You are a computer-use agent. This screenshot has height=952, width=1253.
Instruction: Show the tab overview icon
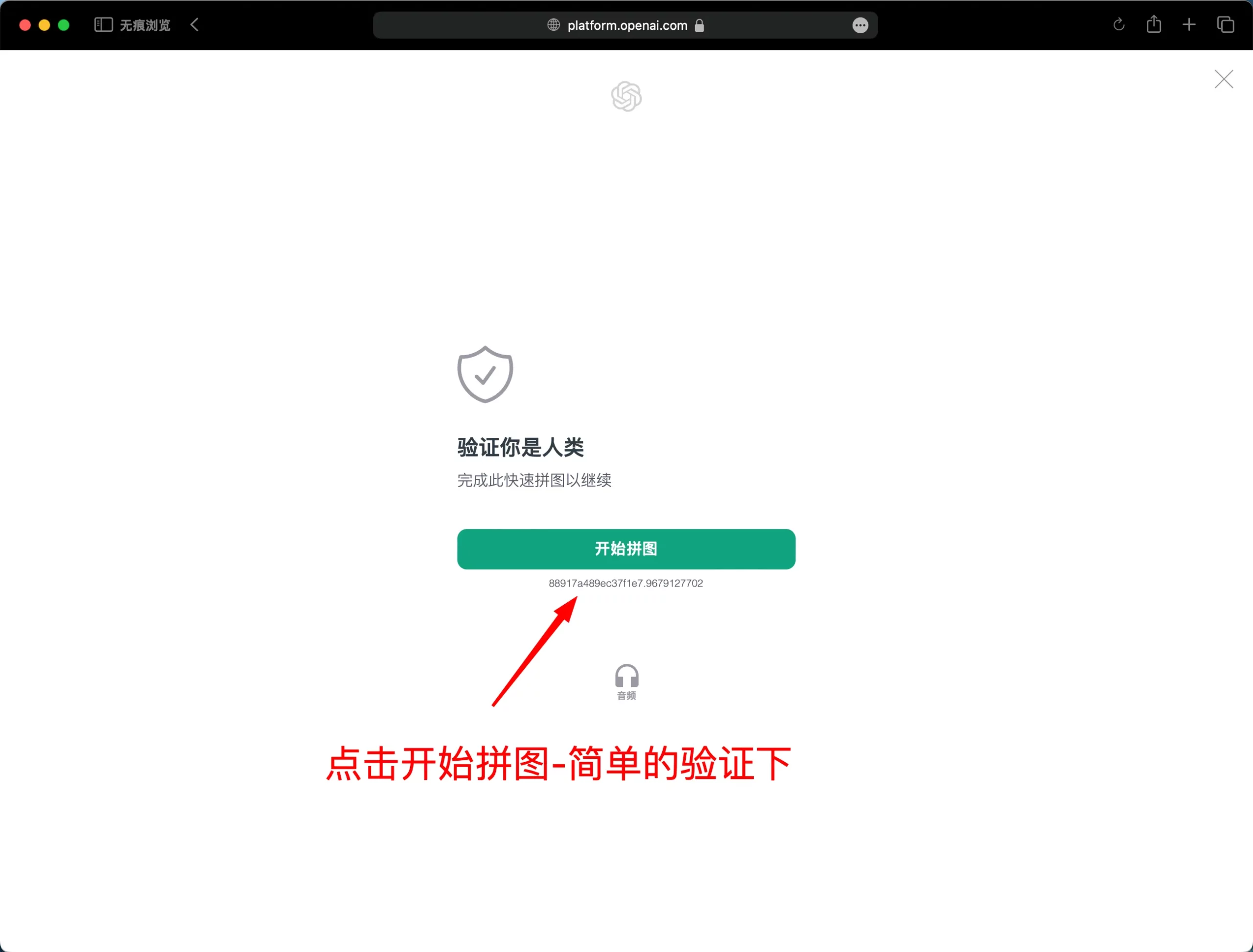pyautogui.click(x=1225, y=25)
